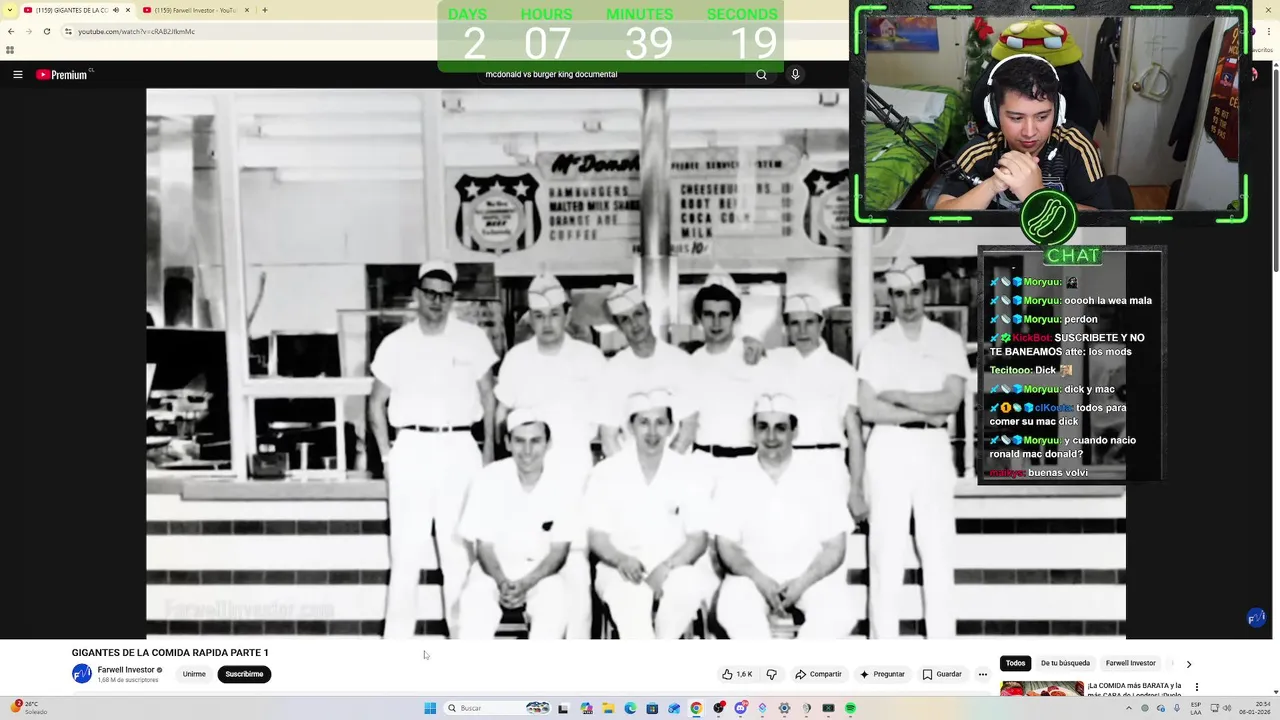
Task: Select the Todos filter chip
Action: (x=1016, y=663)
